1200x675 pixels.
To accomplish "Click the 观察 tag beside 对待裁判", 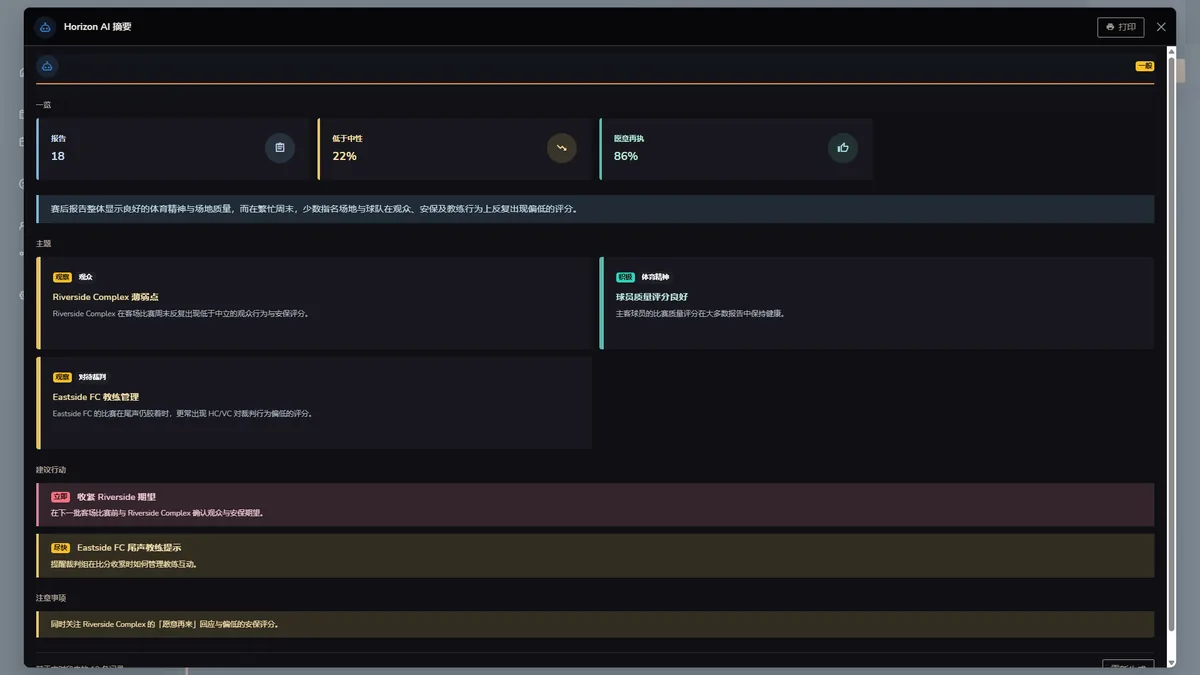I will click(x=62, y=377).
